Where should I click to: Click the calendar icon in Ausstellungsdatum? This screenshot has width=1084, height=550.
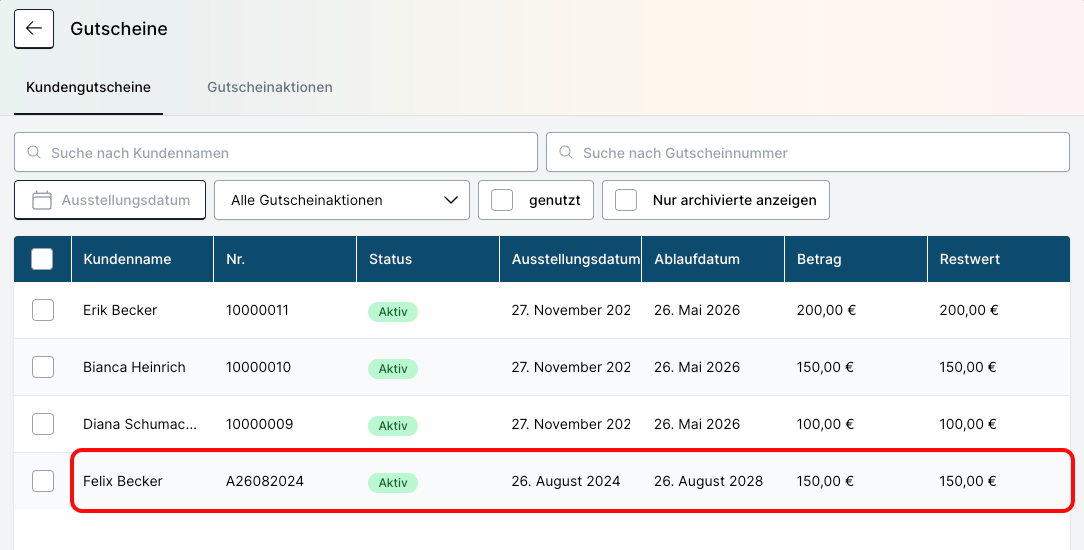tap(42, 200)
